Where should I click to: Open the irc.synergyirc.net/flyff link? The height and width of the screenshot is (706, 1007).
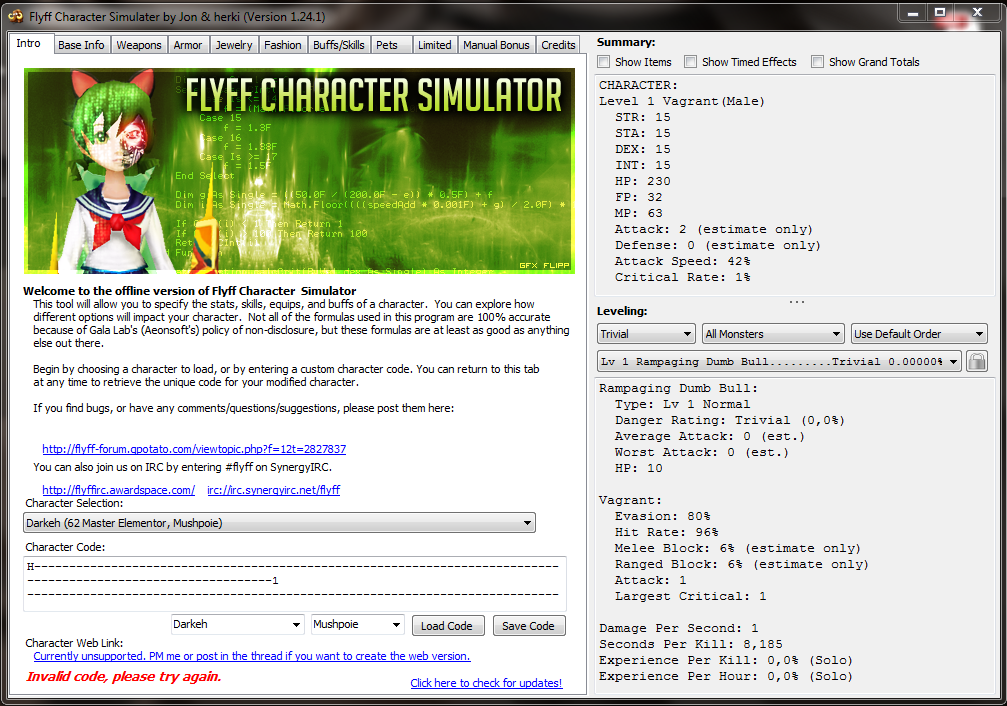tap(274, 490)
